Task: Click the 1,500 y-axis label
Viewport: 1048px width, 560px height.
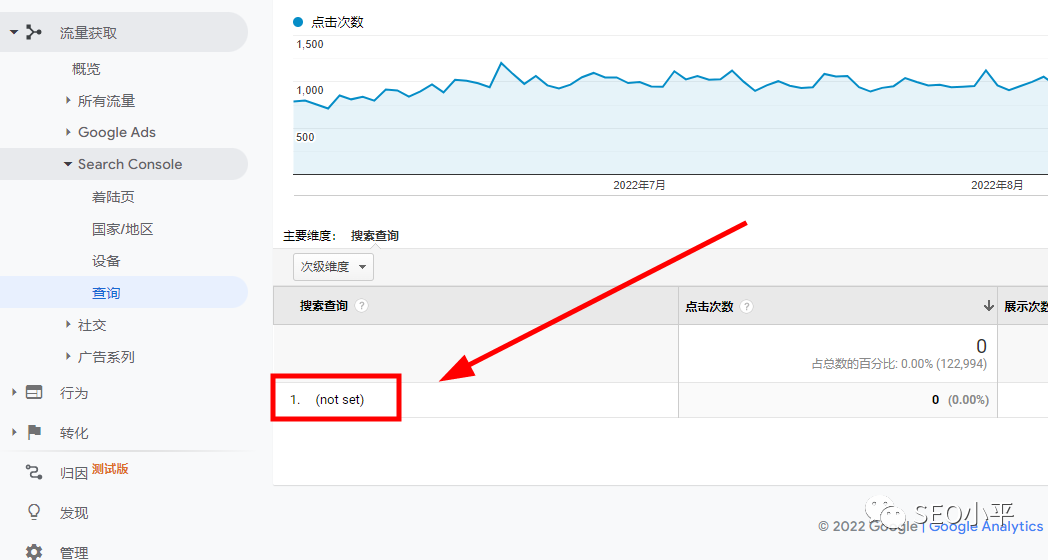Action: coord(309,44)
